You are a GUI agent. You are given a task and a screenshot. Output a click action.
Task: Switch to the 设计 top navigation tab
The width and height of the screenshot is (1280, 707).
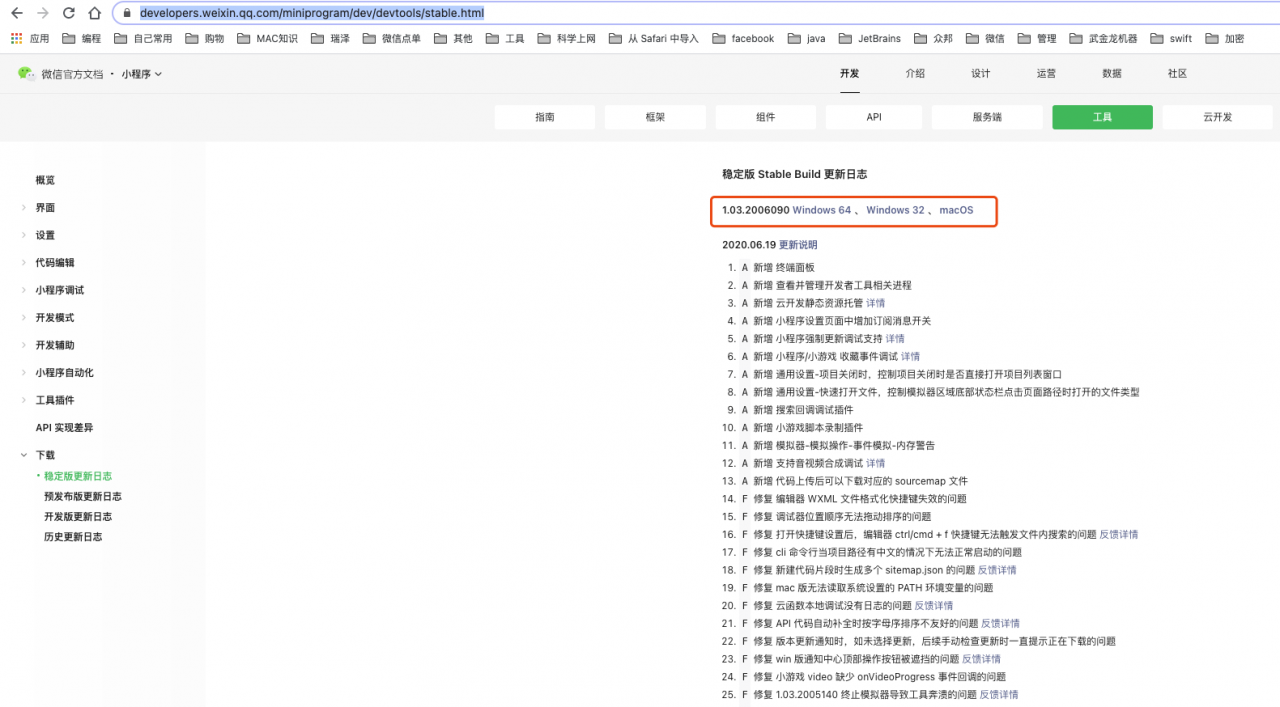coord(981,74)
